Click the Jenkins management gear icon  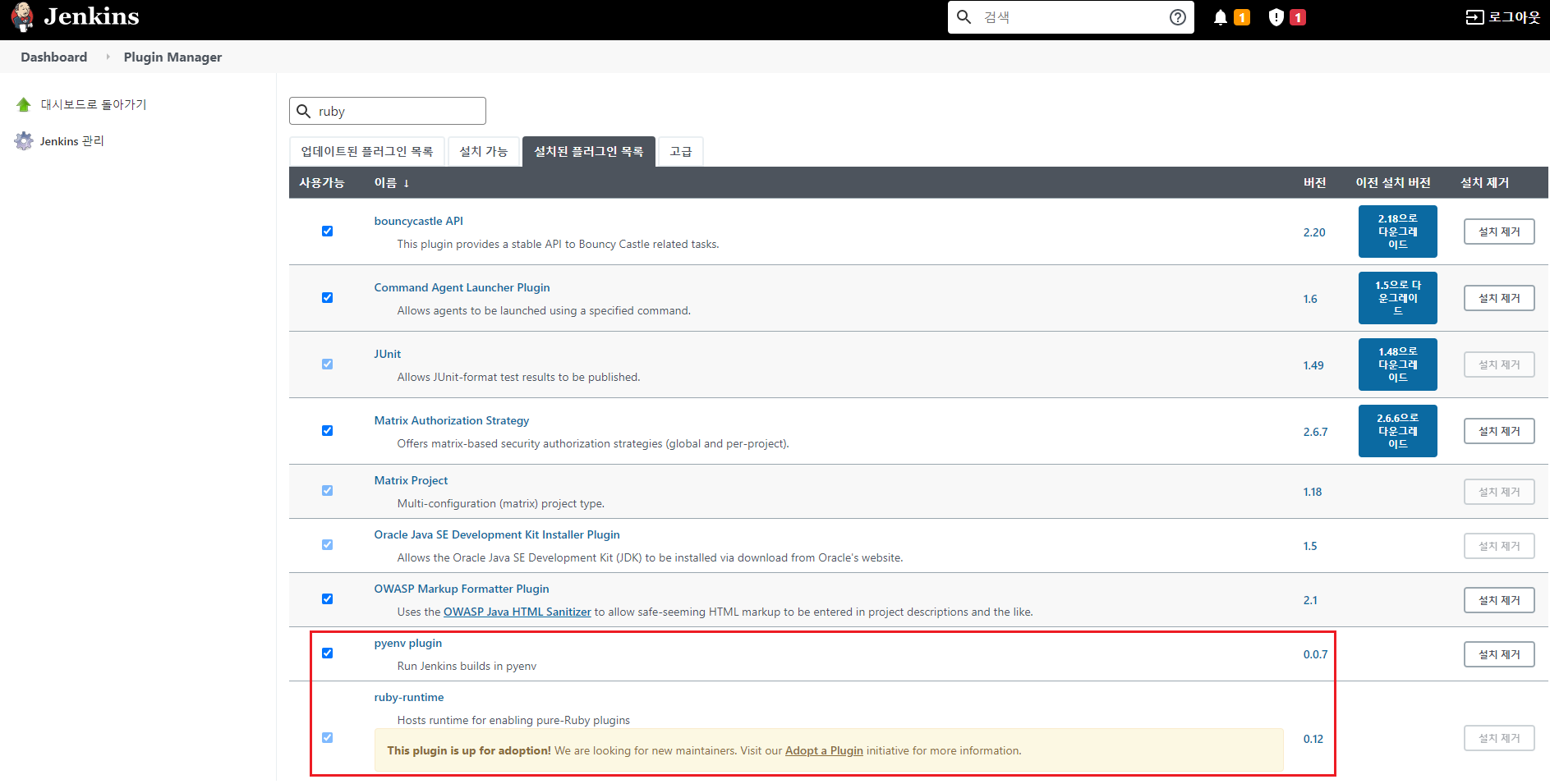tap(24, 141)
